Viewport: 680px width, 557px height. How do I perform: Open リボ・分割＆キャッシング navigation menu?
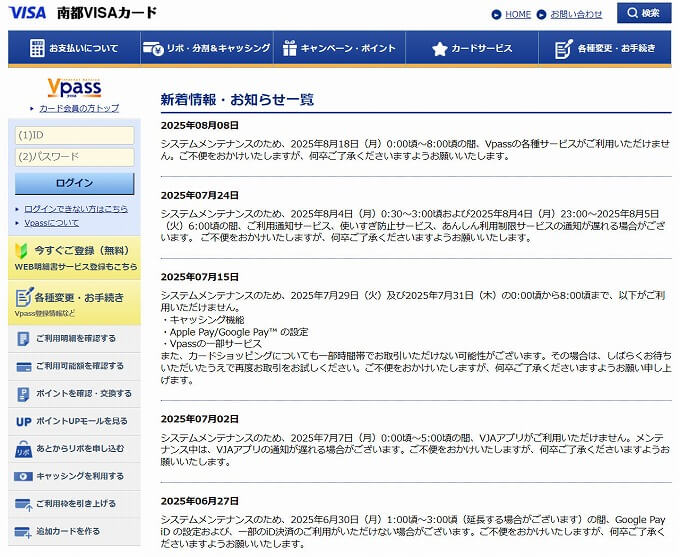point(206,48)
